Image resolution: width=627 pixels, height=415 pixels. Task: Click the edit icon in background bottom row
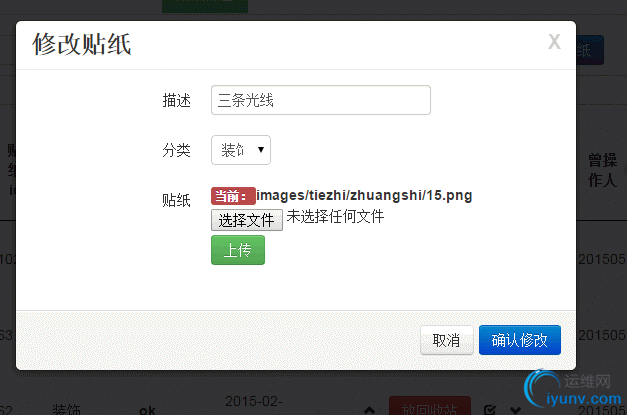489,410
